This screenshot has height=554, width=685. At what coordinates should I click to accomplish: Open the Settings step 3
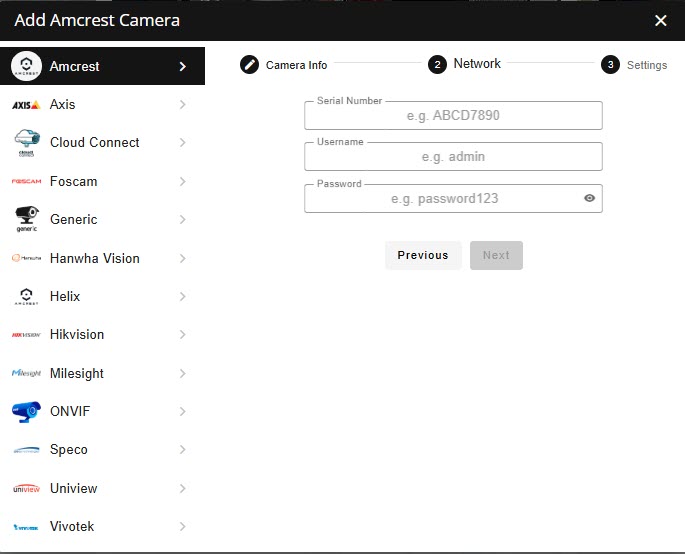634,65
